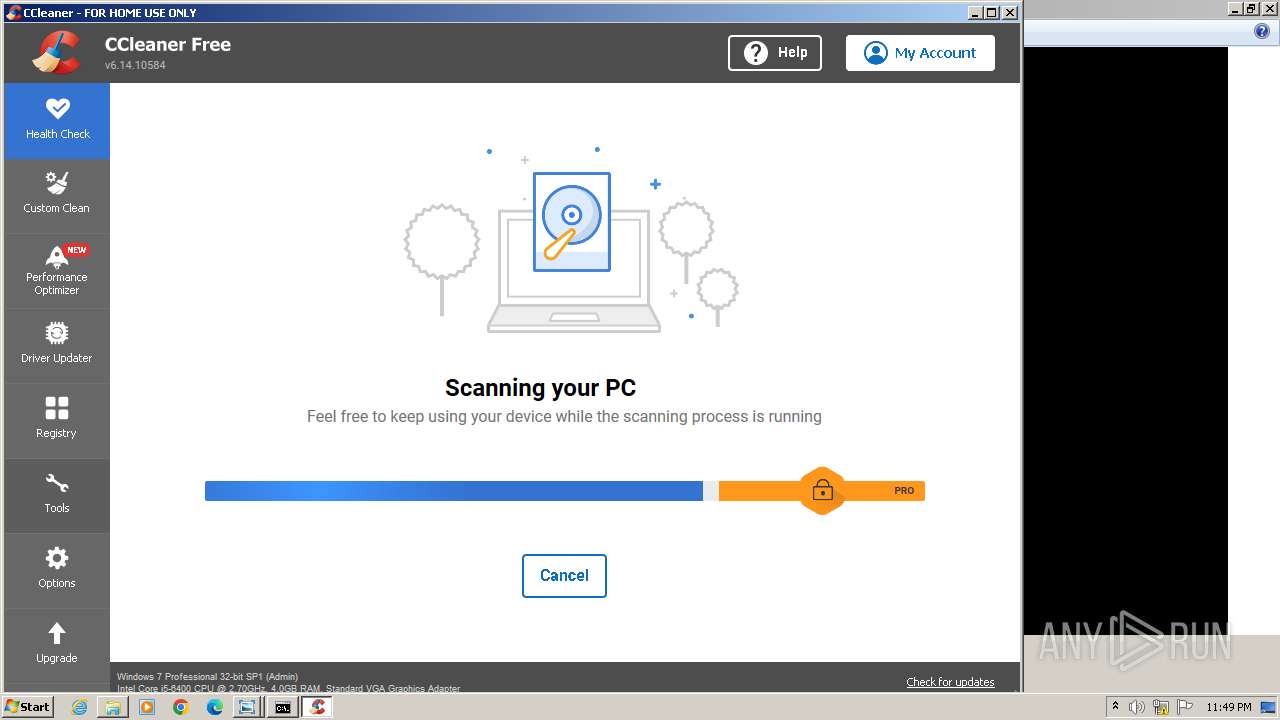Open the network status tray icon
The width and height of the screenshot is (1280, 720).
tap(1161, 707)
